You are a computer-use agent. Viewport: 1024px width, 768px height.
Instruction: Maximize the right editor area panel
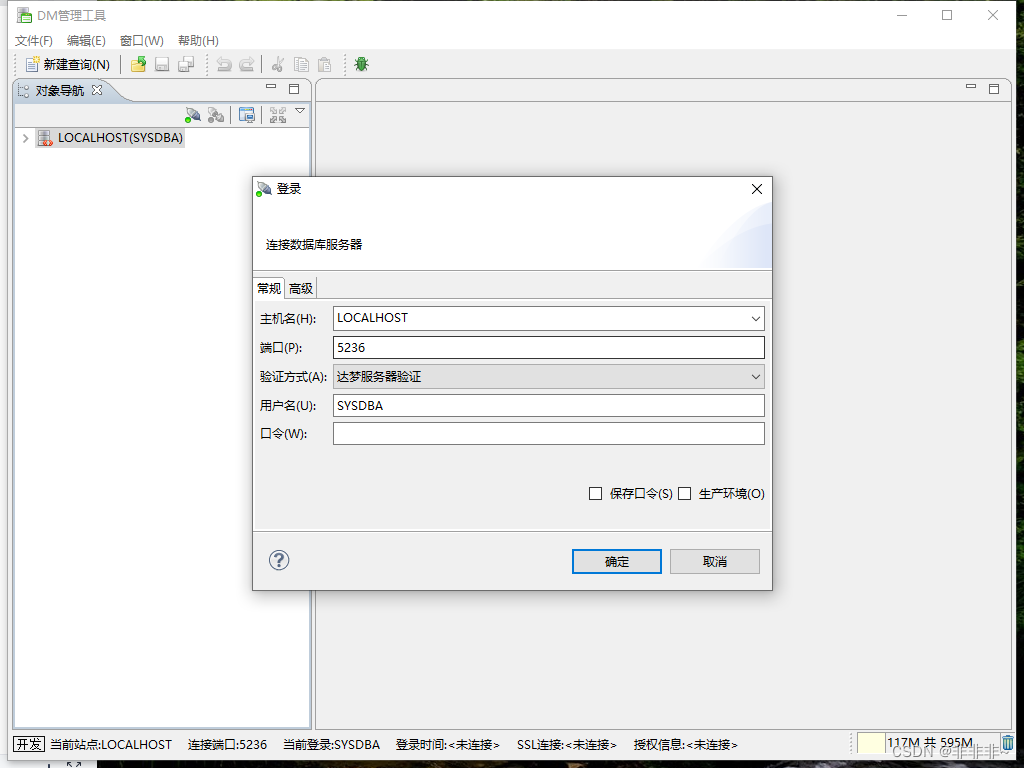click(x=994, y=89)
